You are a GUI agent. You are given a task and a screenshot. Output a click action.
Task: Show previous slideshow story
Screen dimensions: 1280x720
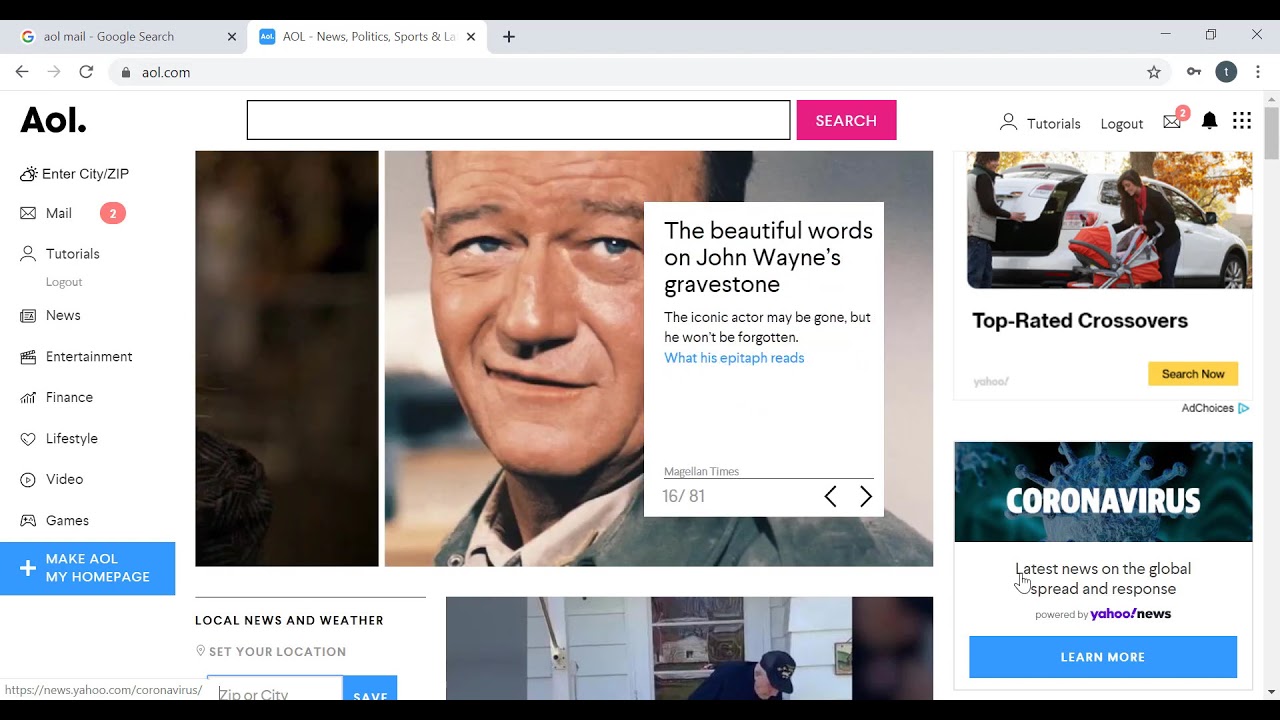coord(830,496)
